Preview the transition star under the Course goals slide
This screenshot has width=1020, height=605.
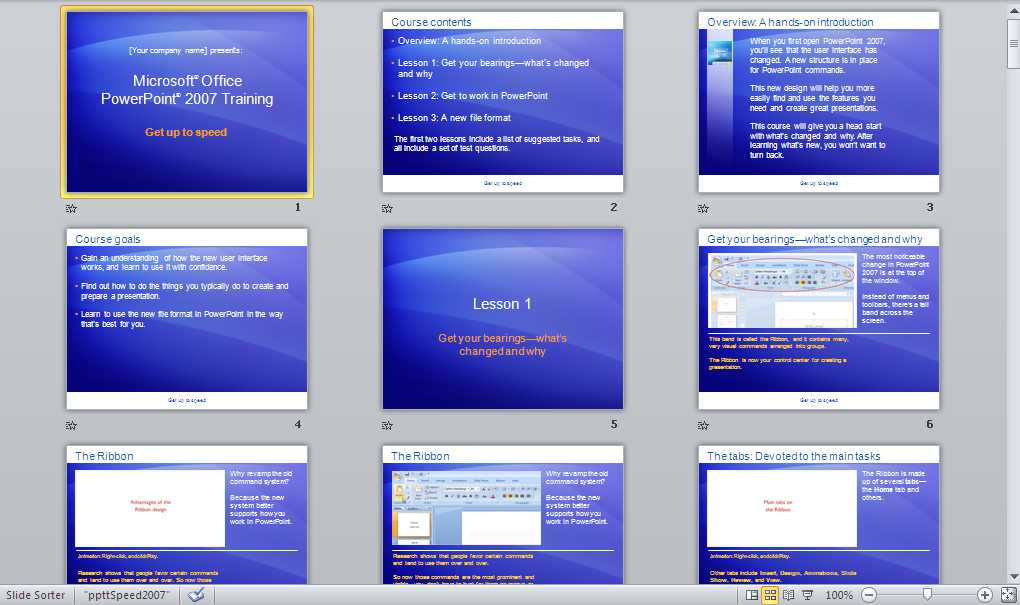(x=70, y=423)
